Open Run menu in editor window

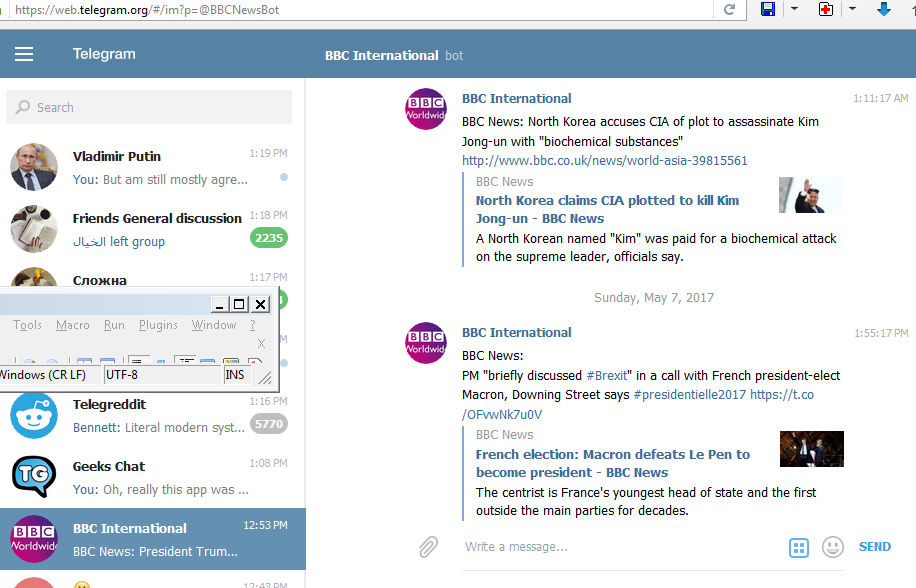(x=114, y=325)
